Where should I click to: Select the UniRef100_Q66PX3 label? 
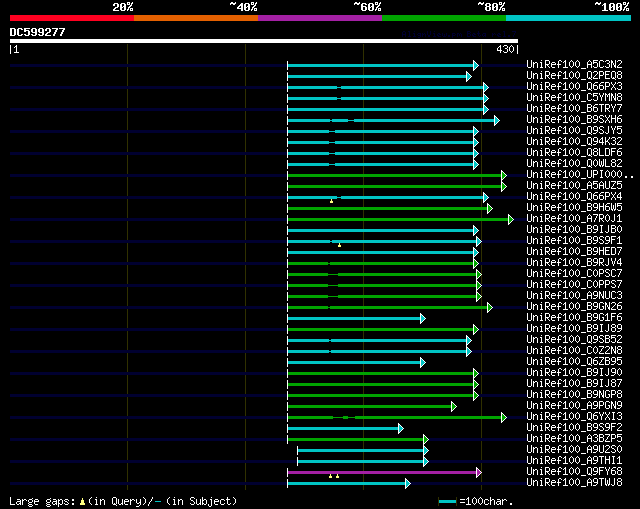574,86
